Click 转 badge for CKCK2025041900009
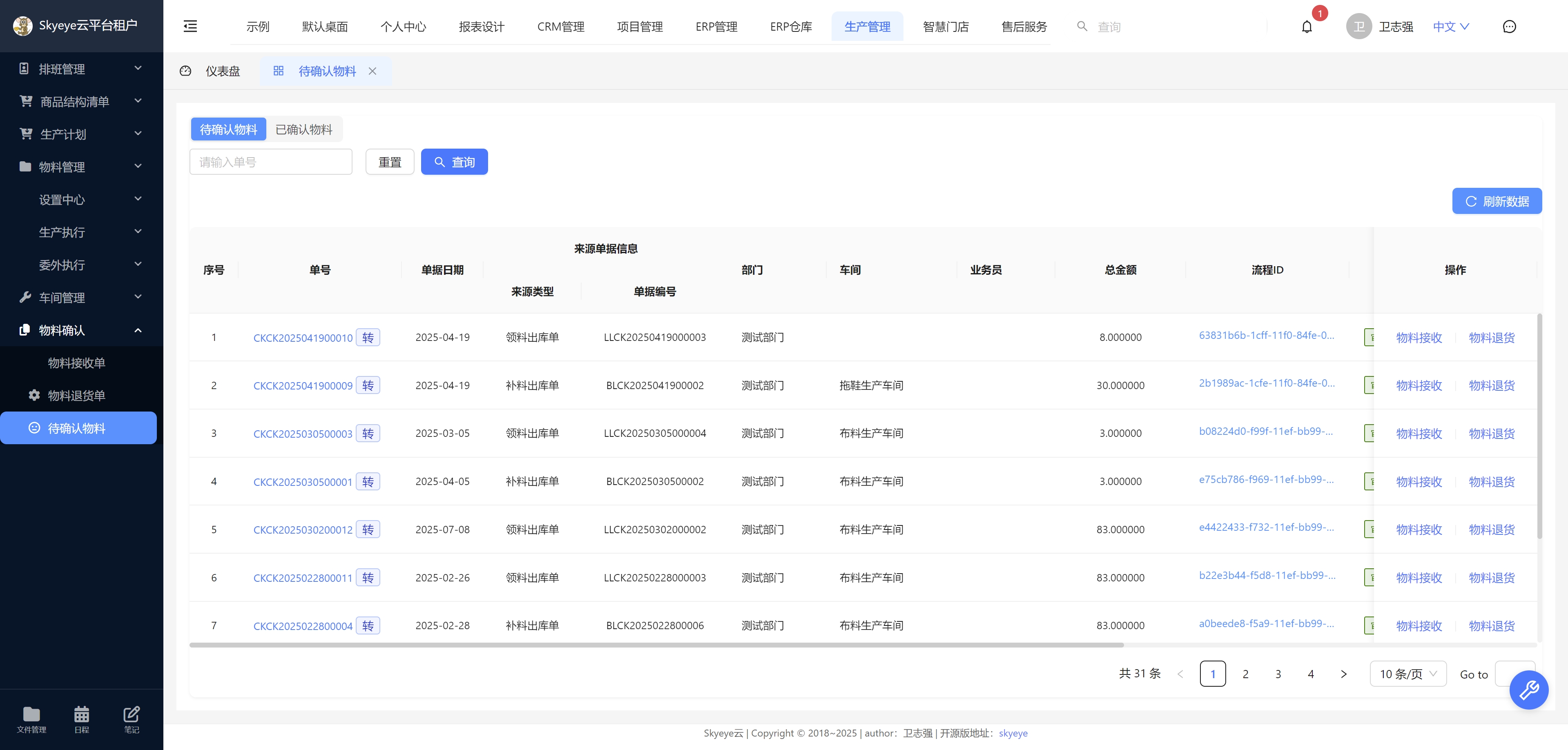1568x750 pixels. (x=368, y=385)
